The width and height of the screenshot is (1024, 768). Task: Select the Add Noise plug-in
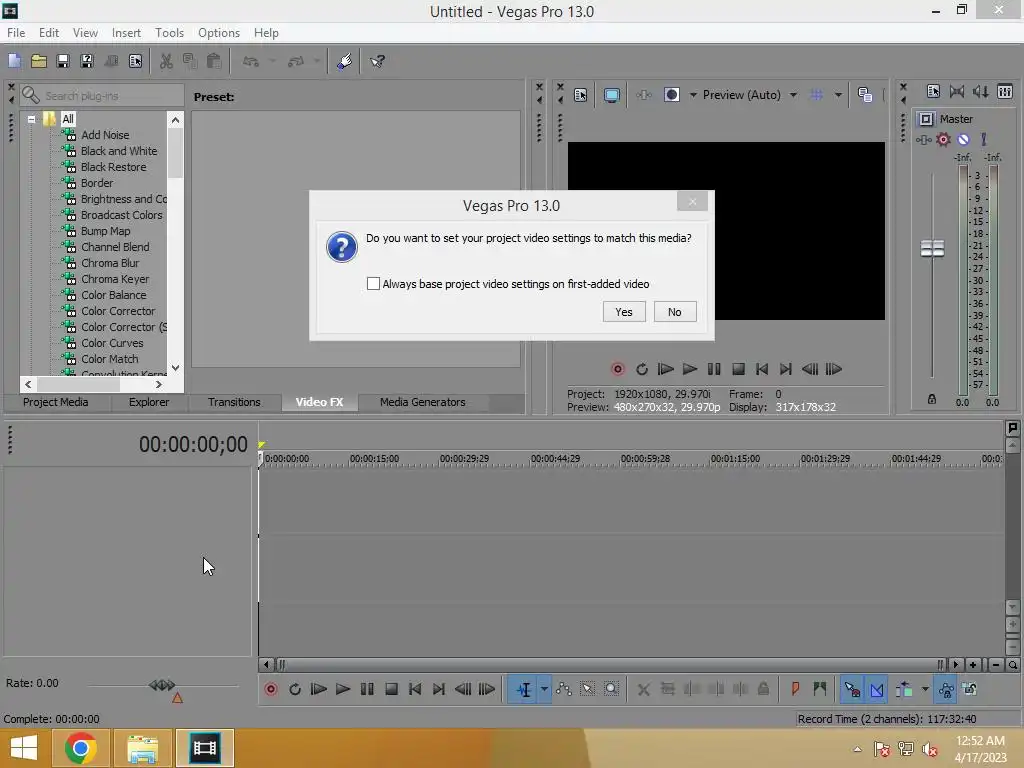[x=104, y=135]
